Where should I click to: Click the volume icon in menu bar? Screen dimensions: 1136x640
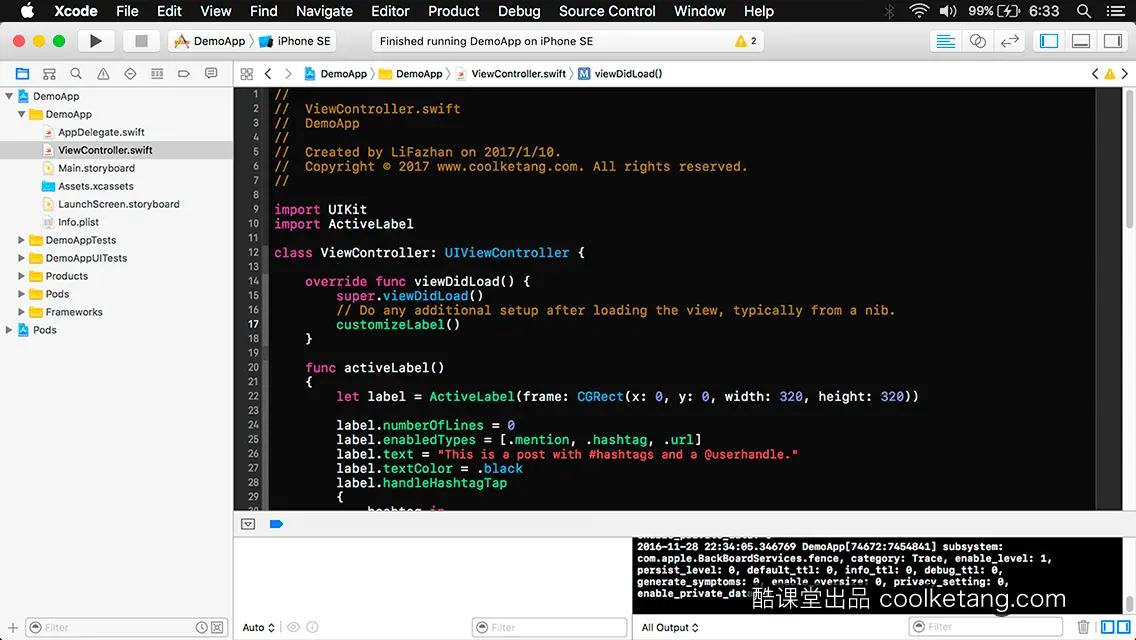pyautogui.click(x=948, y=11)
